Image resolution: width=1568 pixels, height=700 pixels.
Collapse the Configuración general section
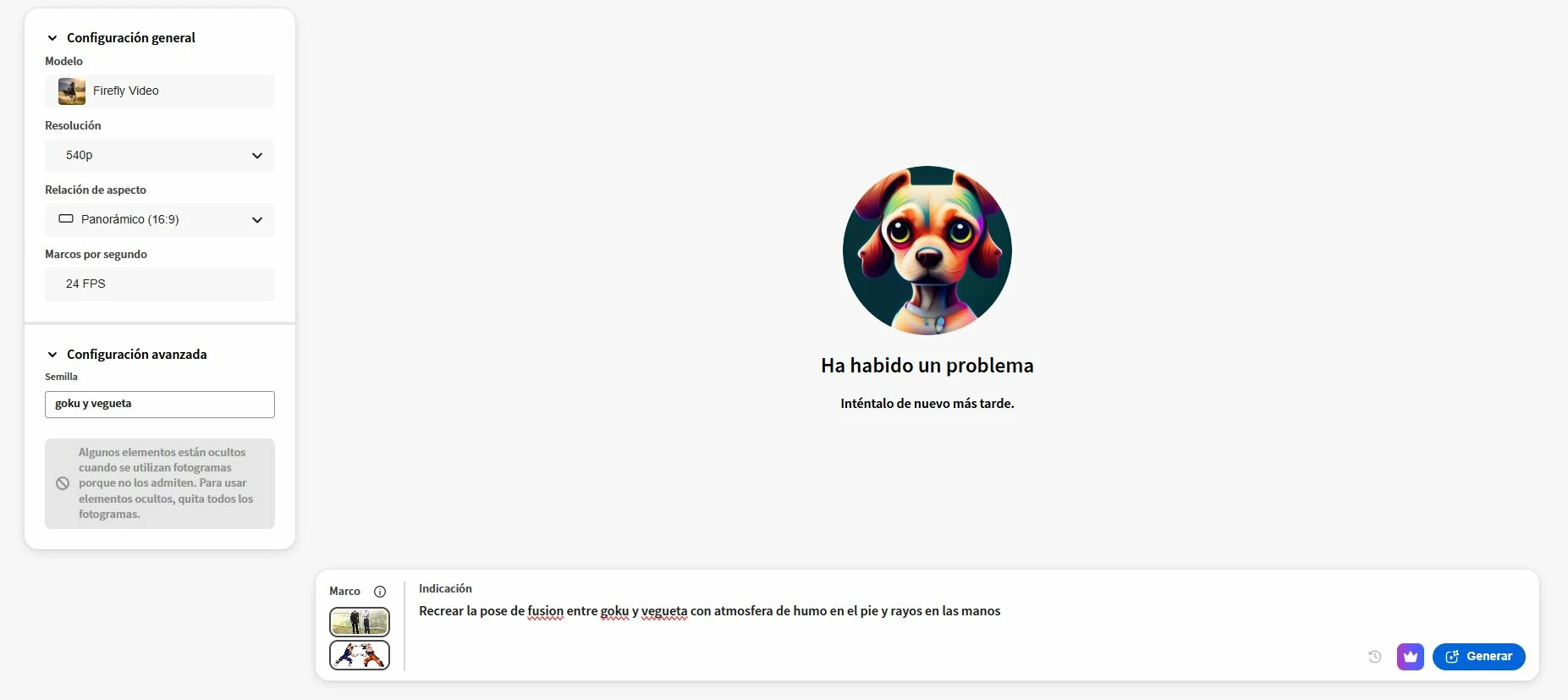point(52,38)
